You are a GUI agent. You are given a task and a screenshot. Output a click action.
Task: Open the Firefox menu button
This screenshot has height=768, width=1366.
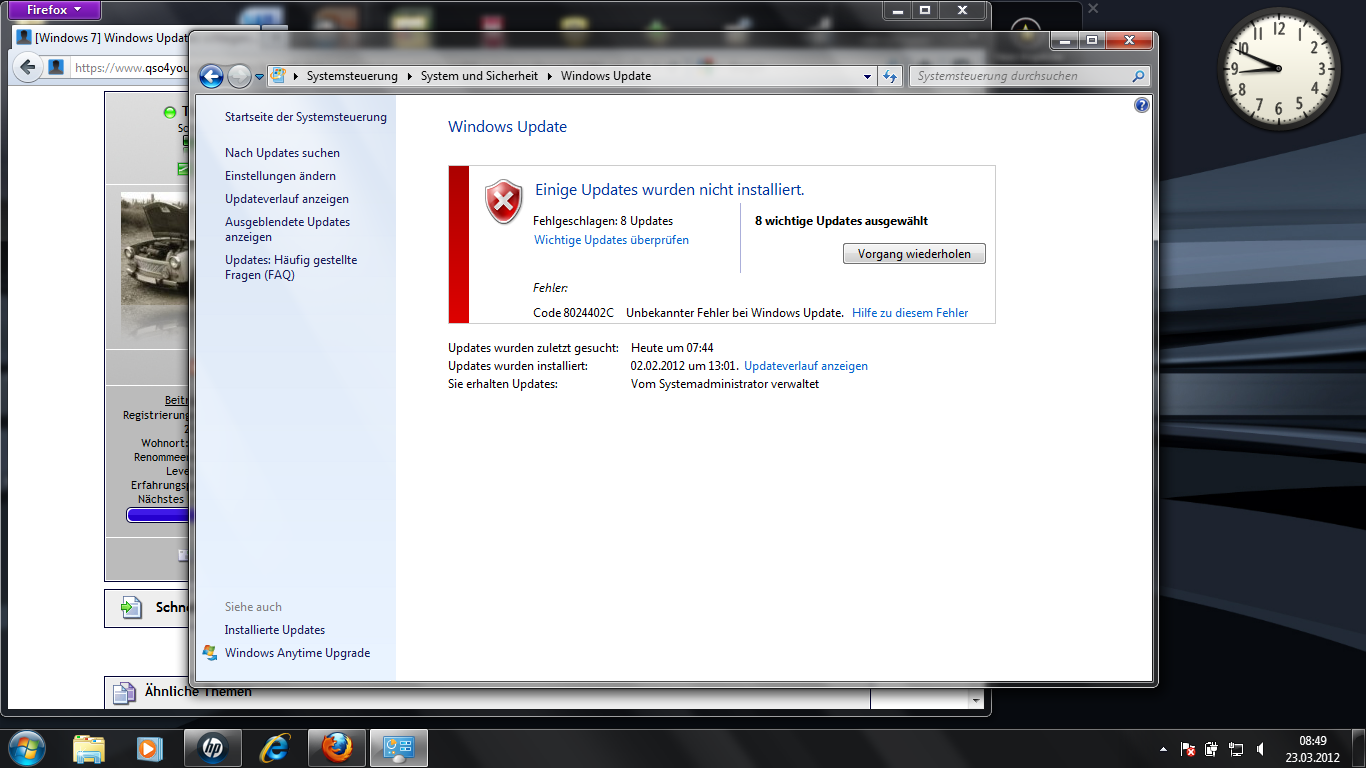tap(55, 10)
